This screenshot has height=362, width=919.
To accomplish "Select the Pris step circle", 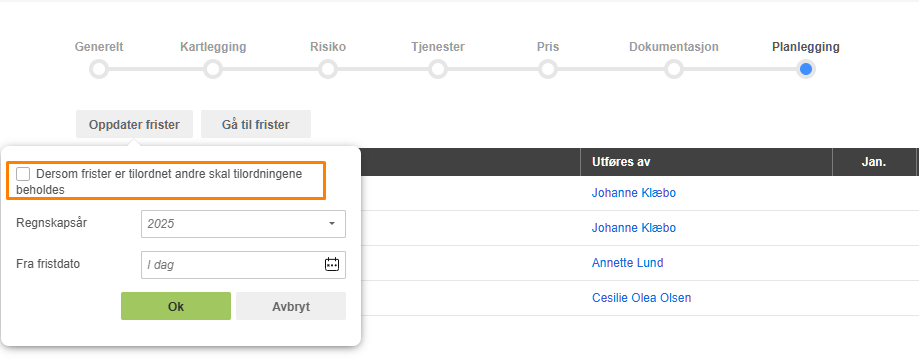I will [548, 70].
